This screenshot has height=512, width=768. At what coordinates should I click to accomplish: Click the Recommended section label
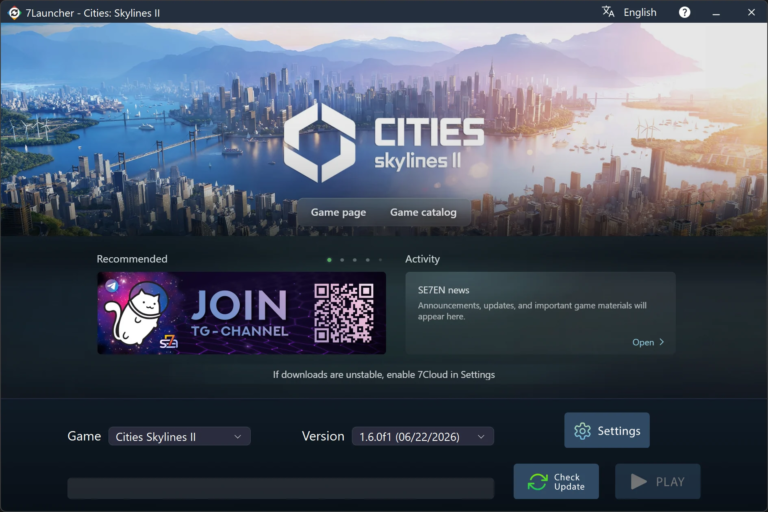132,259
